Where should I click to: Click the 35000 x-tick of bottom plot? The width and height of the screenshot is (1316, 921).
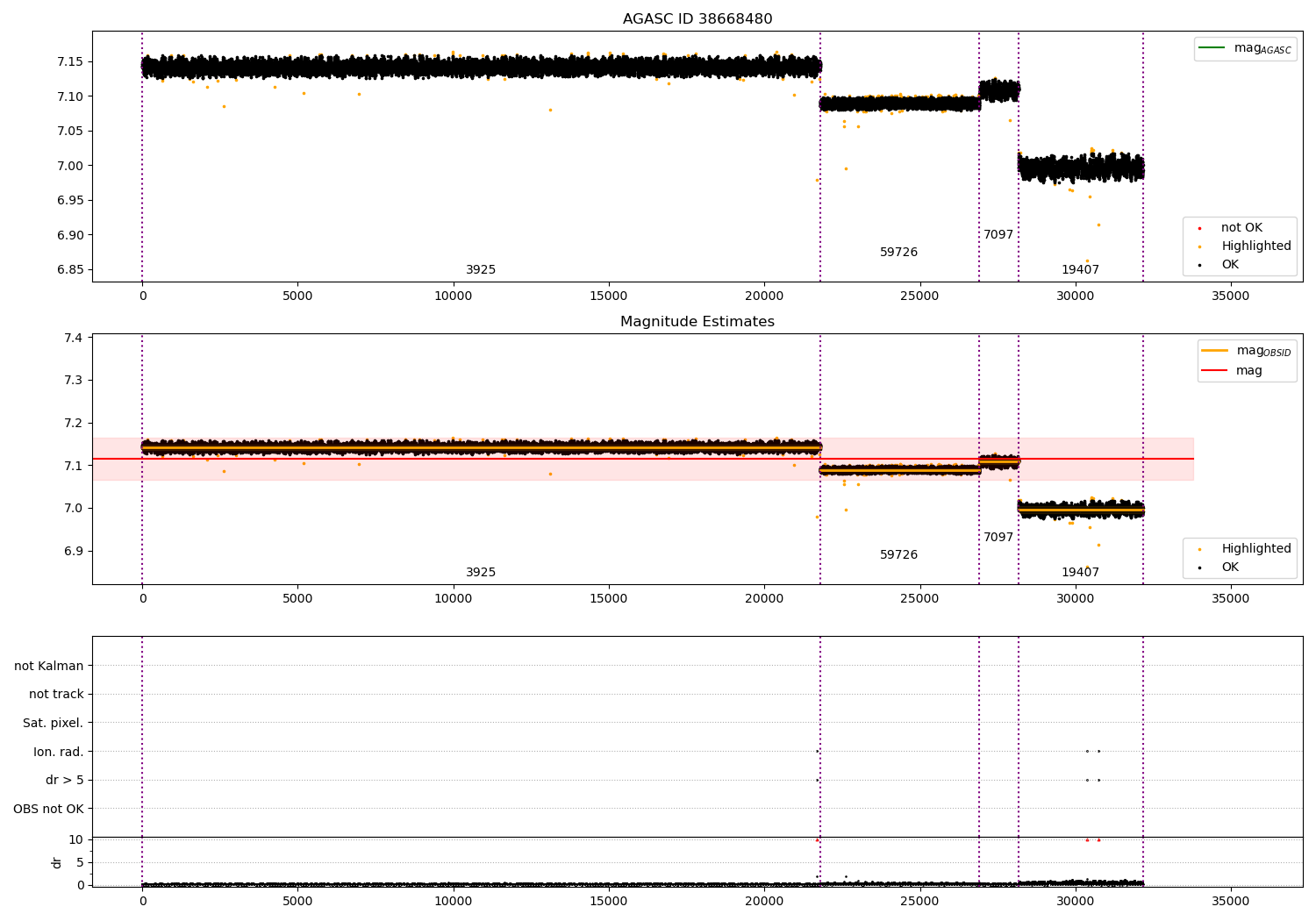[x=1230, y=901]
